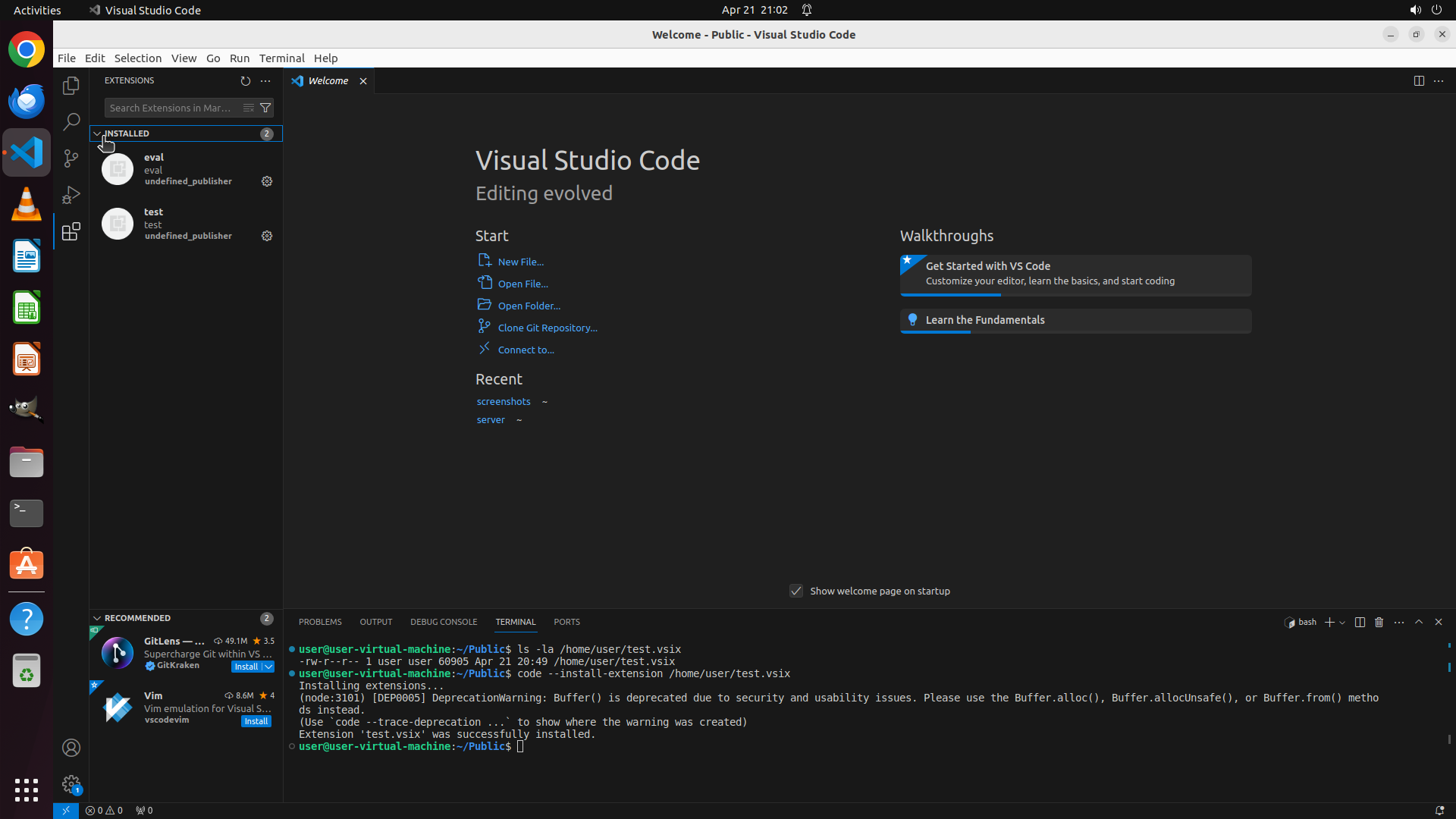
Task: Install the Vim extension
Action: 256,721
